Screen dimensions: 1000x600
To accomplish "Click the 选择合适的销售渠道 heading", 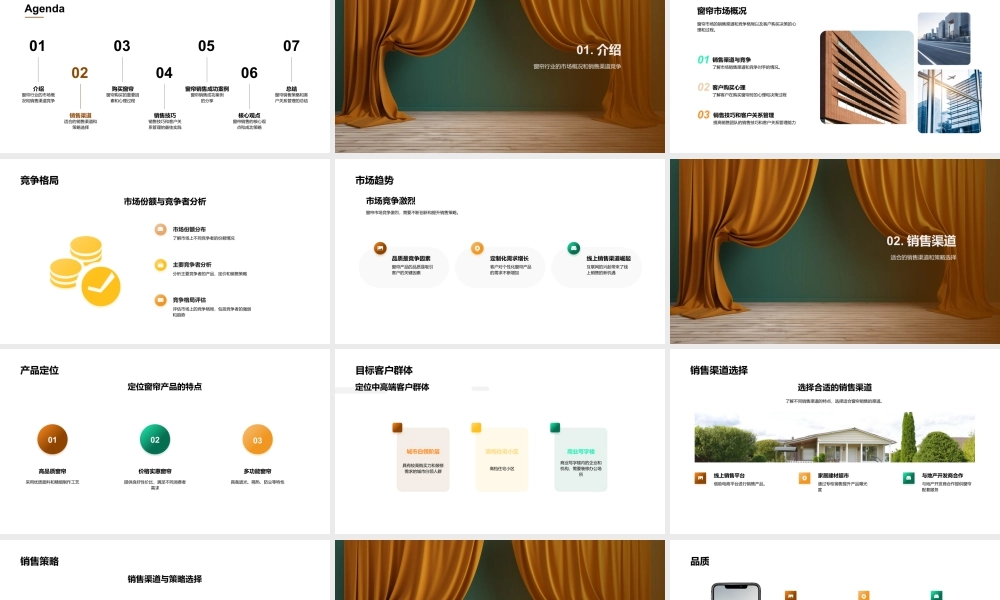I will click(835, 387).
